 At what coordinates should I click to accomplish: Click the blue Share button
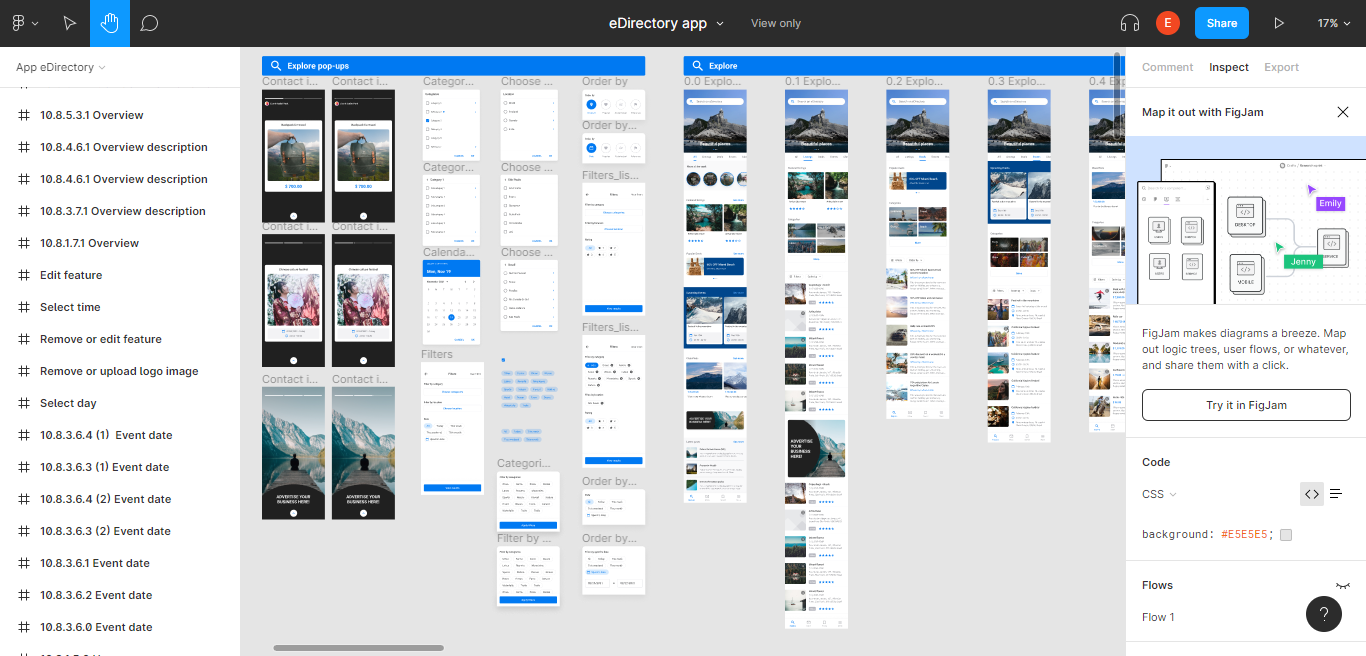coord(1221,23)
